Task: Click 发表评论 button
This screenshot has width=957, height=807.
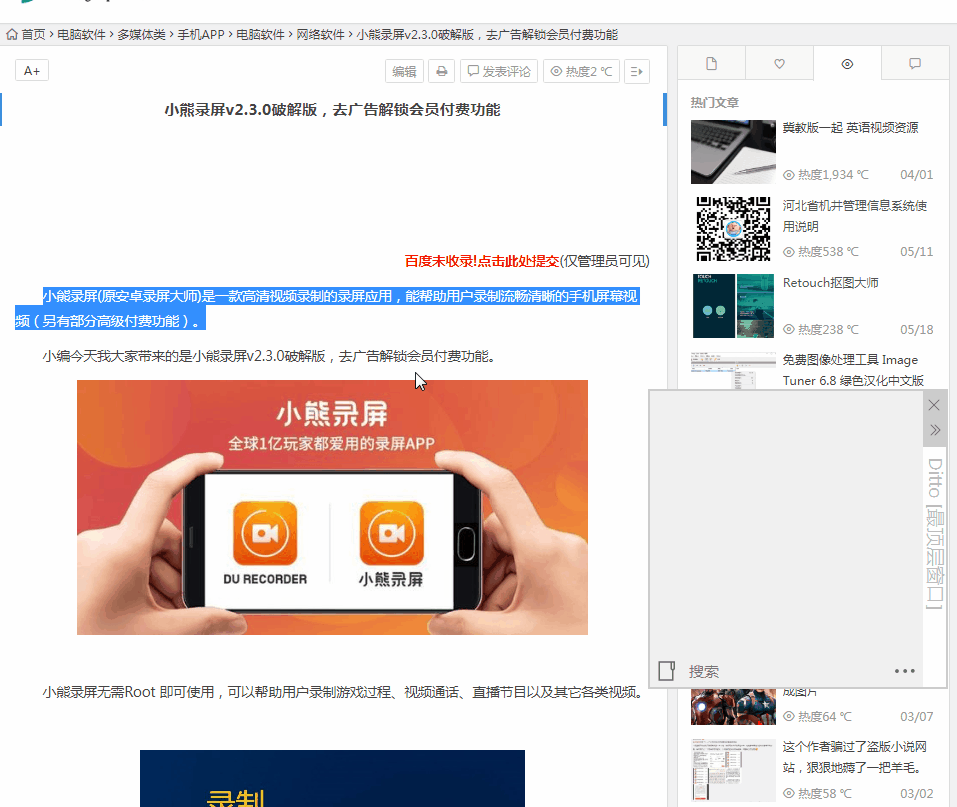Action: tap(499, 71)
